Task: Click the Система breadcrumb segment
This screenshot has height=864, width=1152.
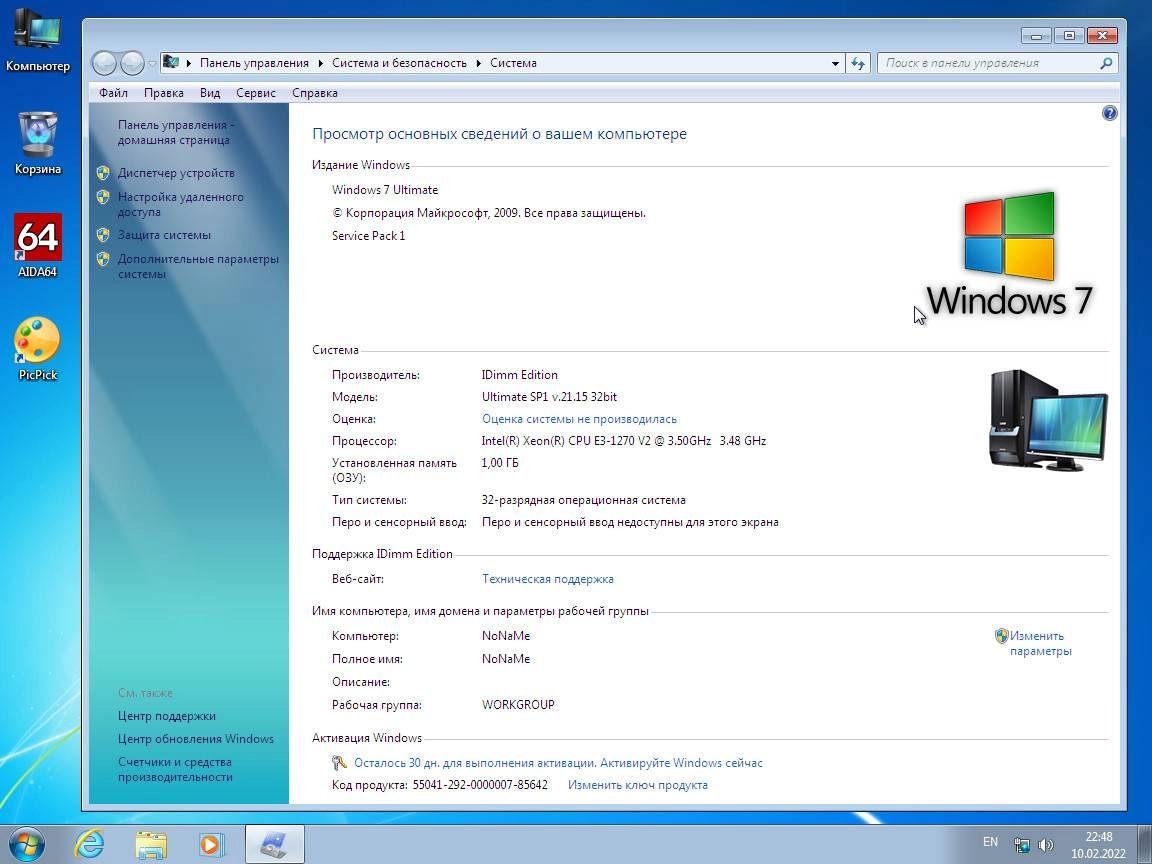Action: (514, 63)
